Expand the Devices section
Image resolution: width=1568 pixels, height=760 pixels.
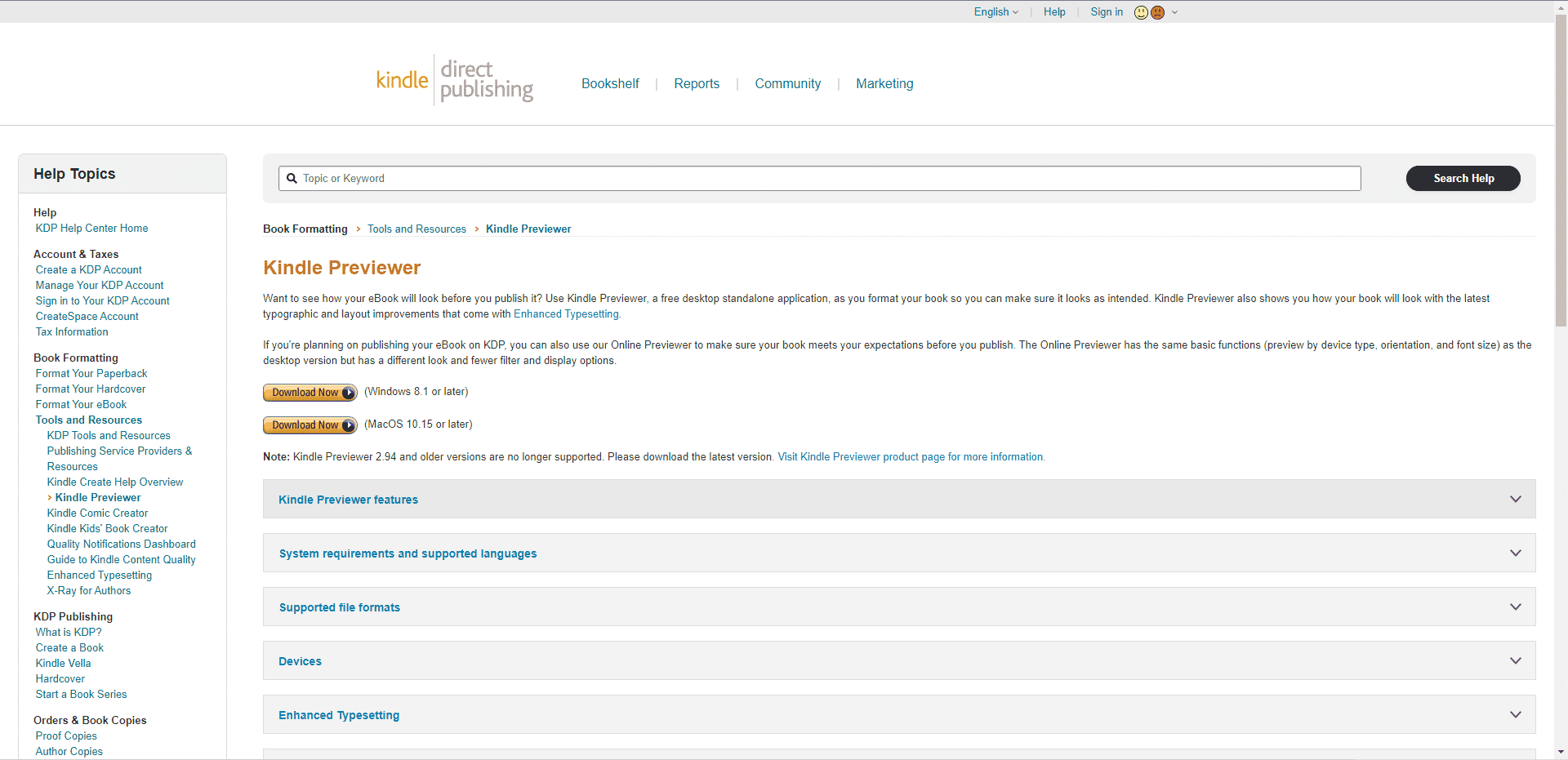click(899, 660)
